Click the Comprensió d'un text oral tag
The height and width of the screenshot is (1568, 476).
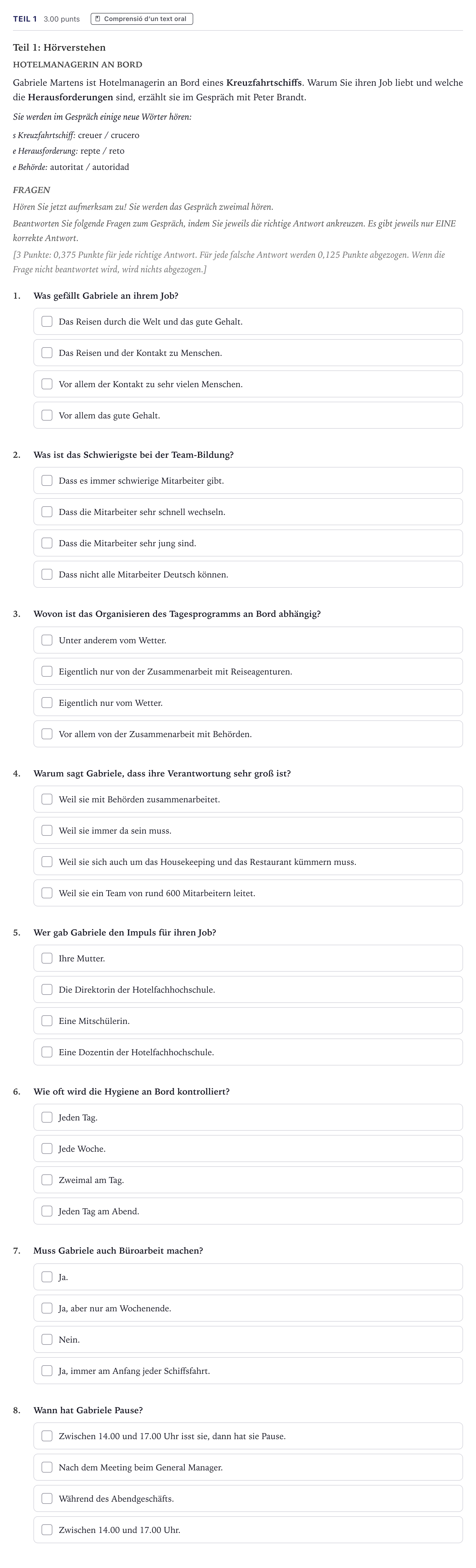click(x=142, y=19)
